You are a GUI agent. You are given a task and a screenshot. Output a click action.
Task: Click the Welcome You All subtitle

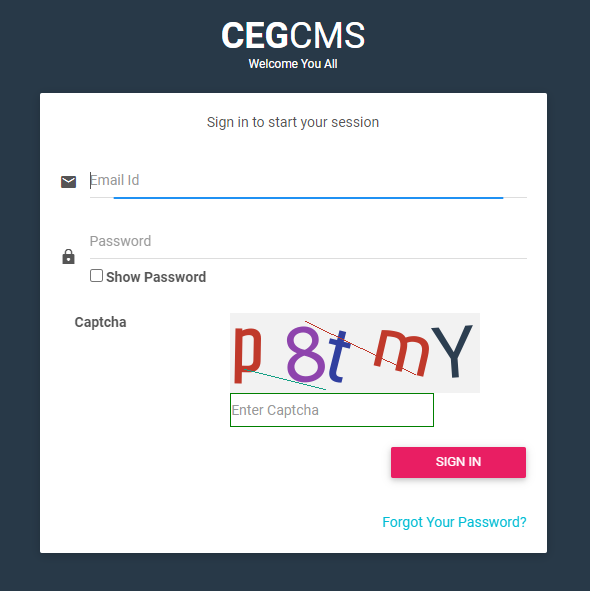tap(293, 64)
